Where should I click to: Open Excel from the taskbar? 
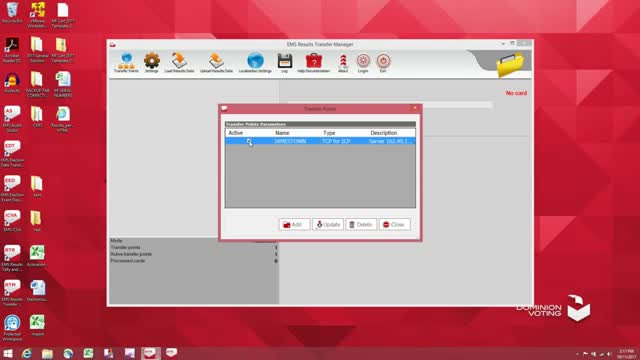(89, 353)
